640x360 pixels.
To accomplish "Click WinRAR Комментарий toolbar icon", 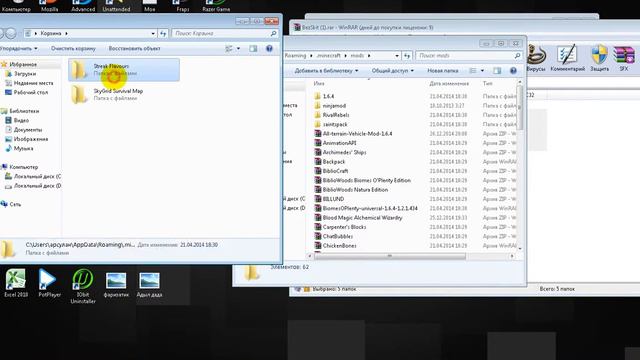I will pos(567,58).
